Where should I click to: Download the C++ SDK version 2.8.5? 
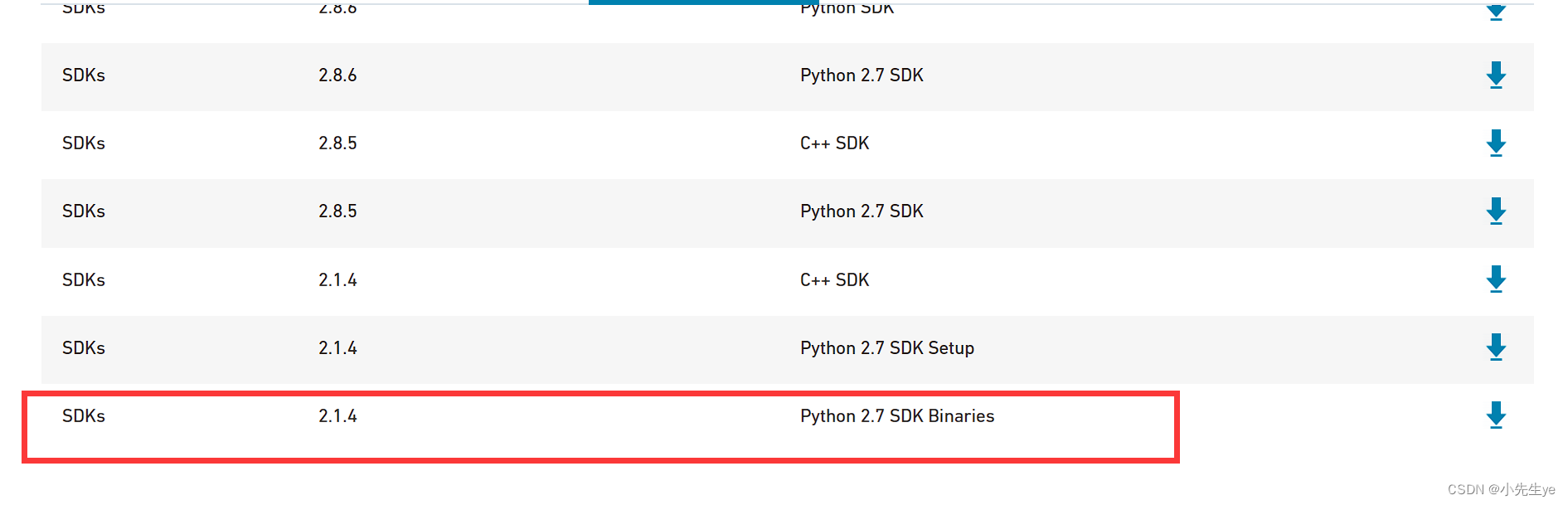click(x=1496, y=143)
